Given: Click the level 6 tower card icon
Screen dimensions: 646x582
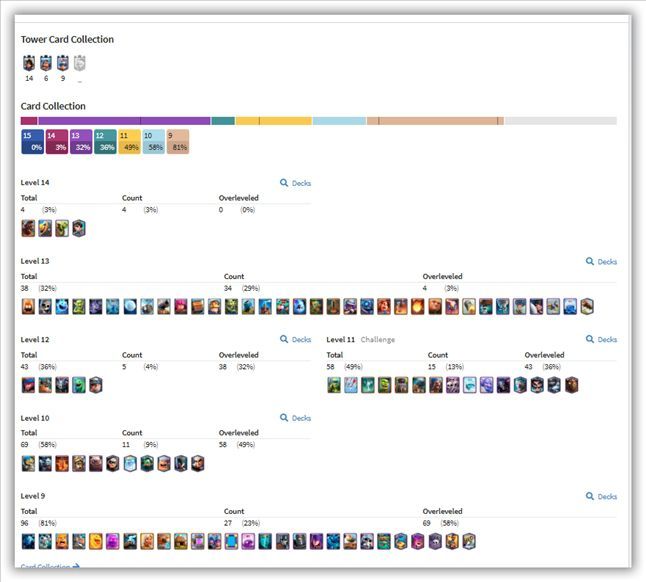Looking at the screenshot, I should point(46,63).
